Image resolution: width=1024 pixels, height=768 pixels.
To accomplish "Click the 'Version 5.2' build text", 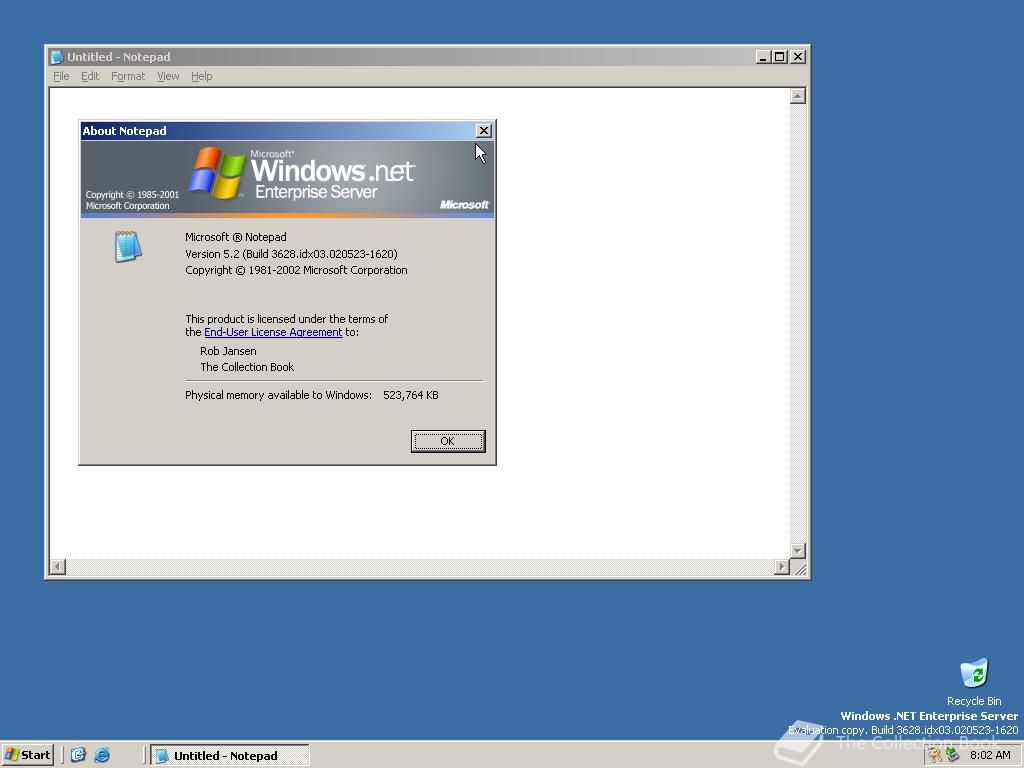I will [291, 254].
